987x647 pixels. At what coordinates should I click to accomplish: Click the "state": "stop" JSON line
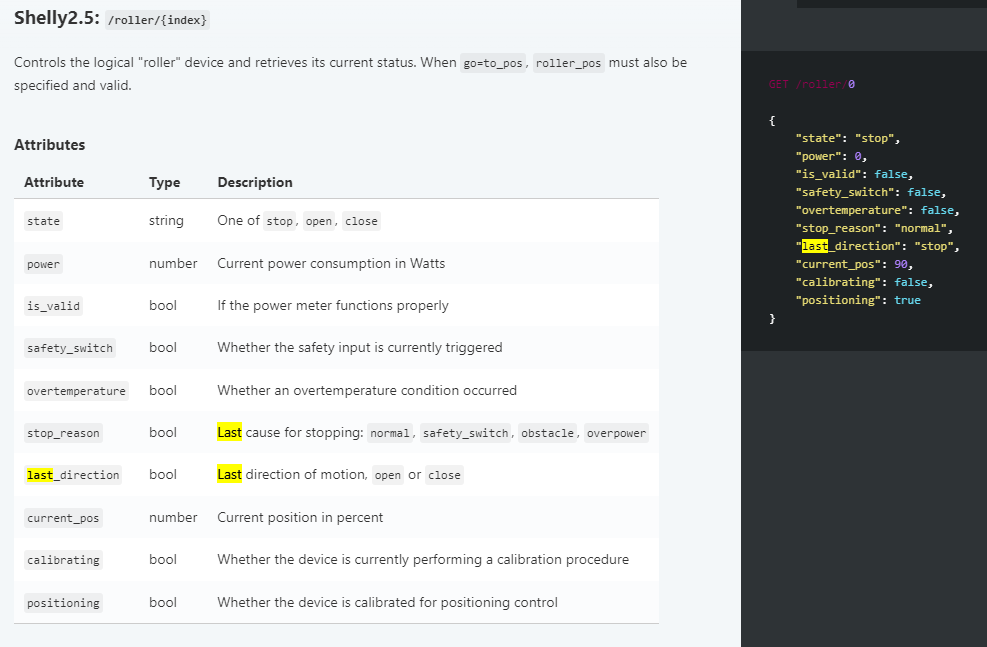tap(848, 138)
